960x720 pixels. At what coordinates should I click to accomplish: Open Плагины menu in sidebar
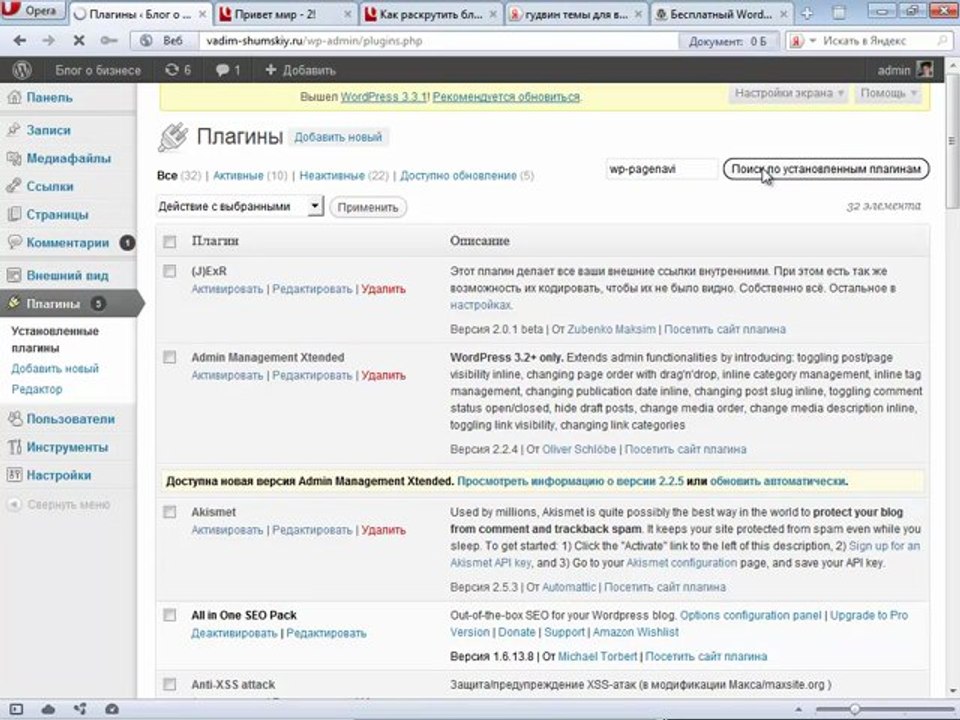click(x=69, y=303)
